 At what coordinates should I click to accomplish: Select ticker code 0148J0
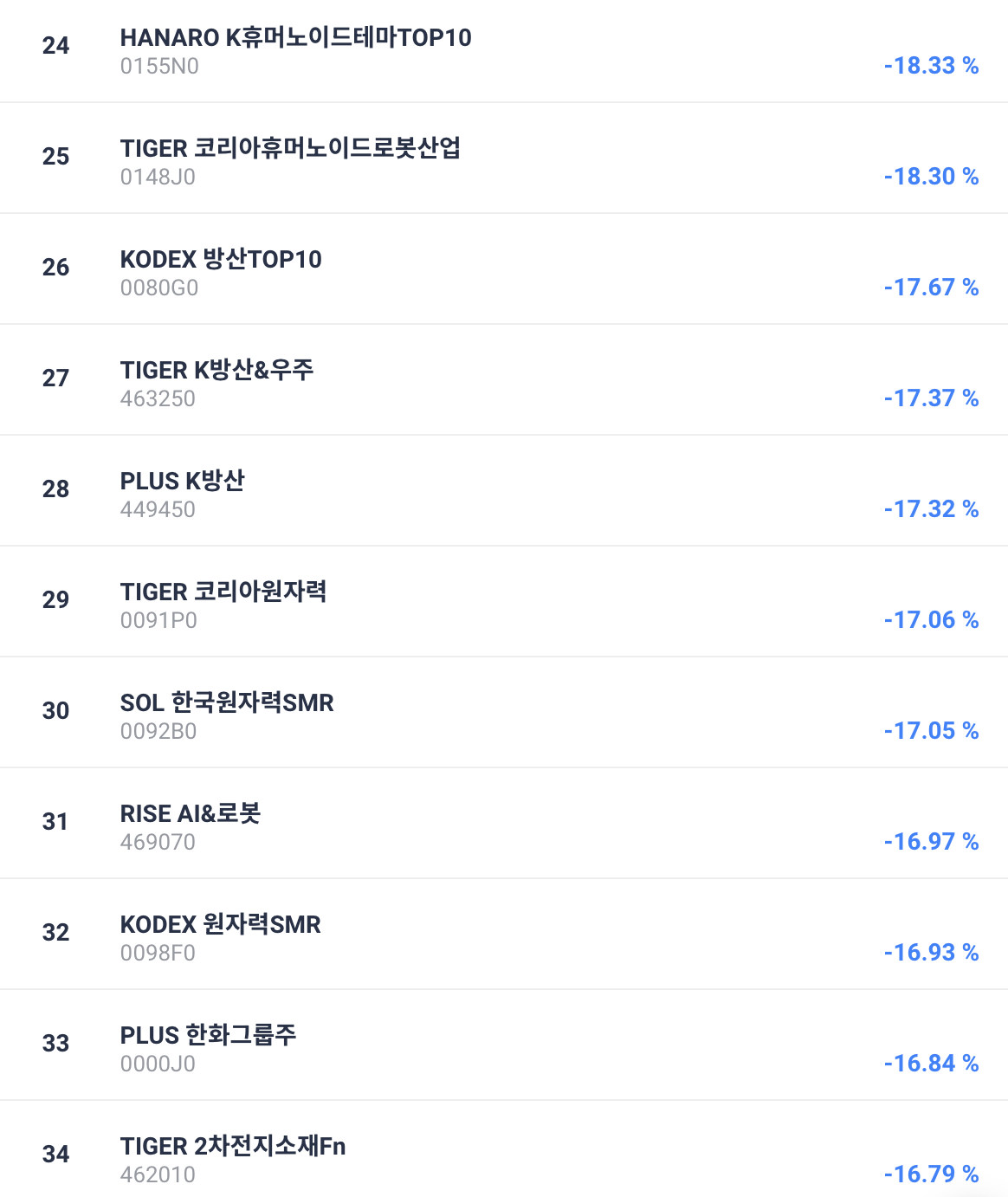tap(158, 178)
